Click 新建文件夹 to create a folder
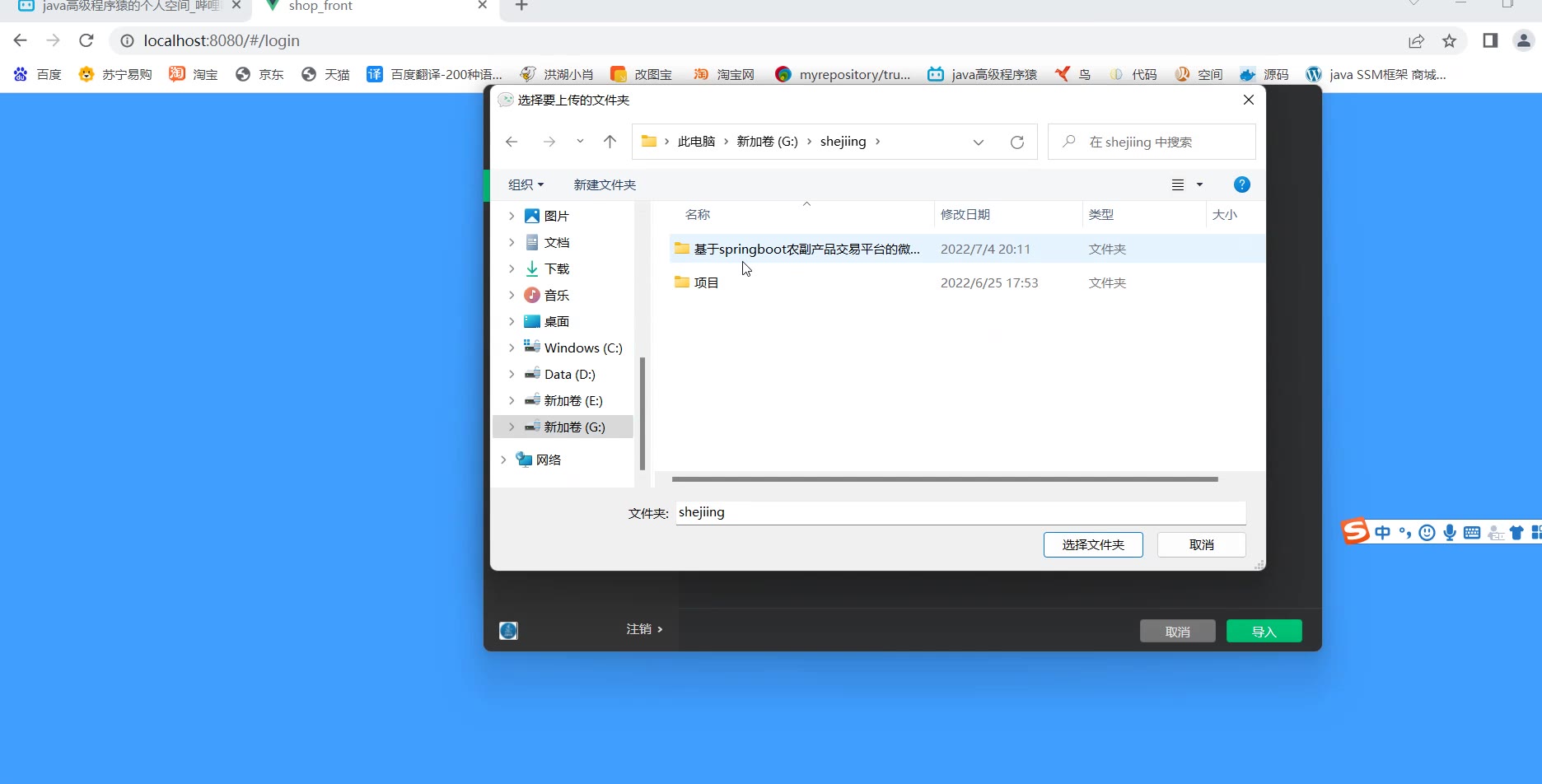The image size is (1542, 784). tap(605, 184)
